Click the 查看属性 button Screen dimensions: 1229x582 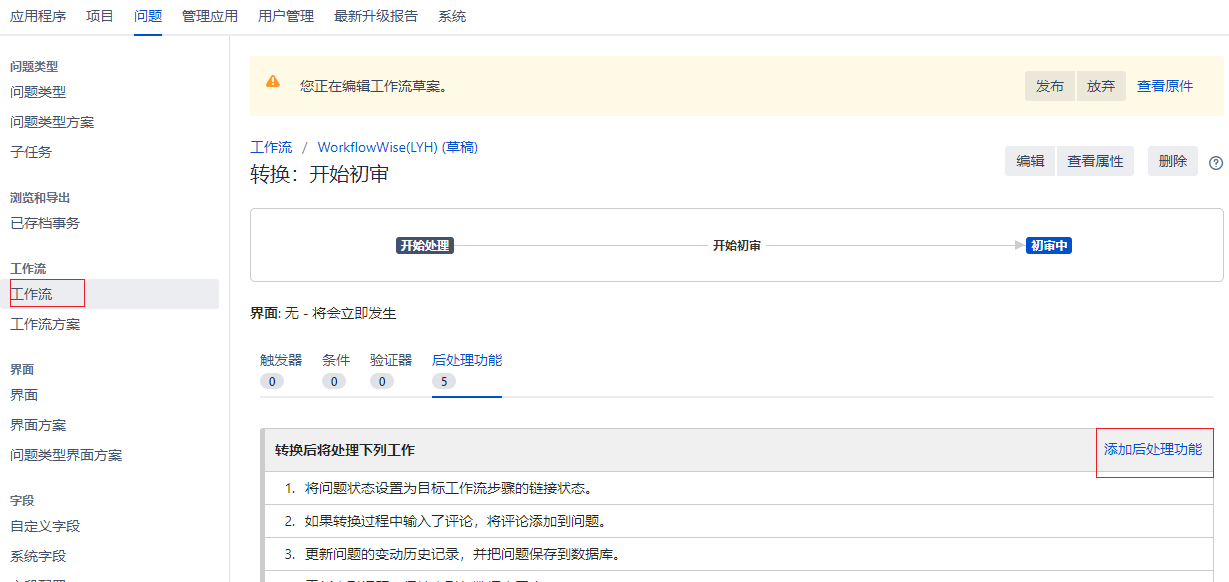1095,161
